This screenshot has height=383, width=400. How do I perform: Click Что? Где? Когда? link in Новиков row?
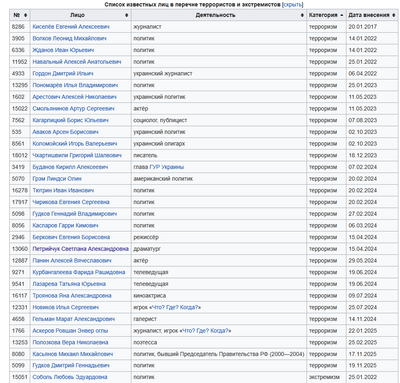click(175, 307)
